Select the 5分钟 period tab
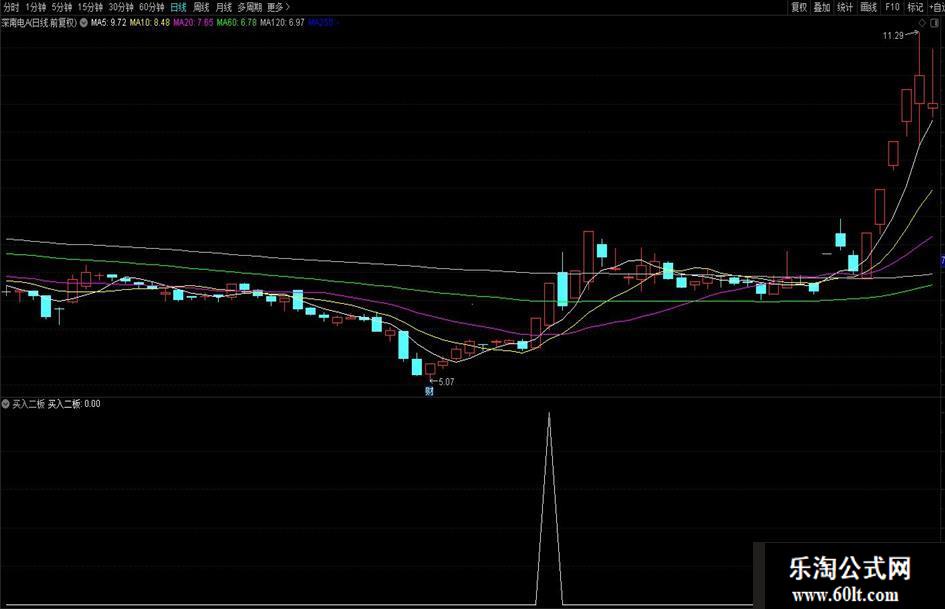Image resolution: width=945 pixels, height=609 pixels. [61, 7]
